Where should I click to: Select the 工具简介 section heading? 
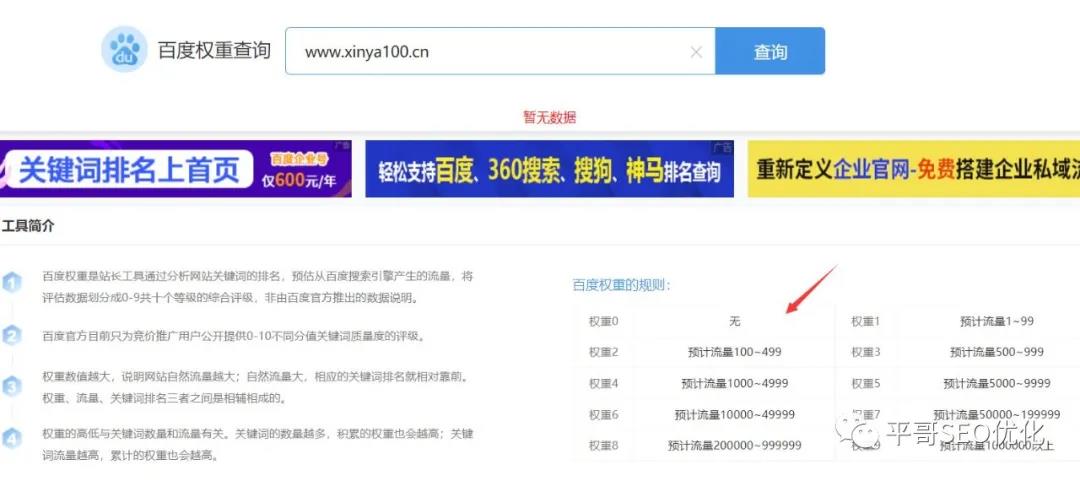[x=28, y=226]
